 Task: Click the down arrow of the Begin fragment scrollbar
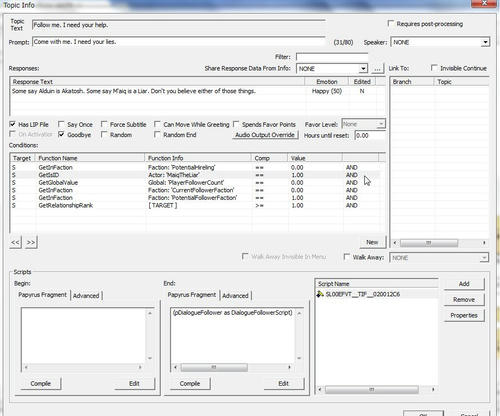(x=150, y=358)
